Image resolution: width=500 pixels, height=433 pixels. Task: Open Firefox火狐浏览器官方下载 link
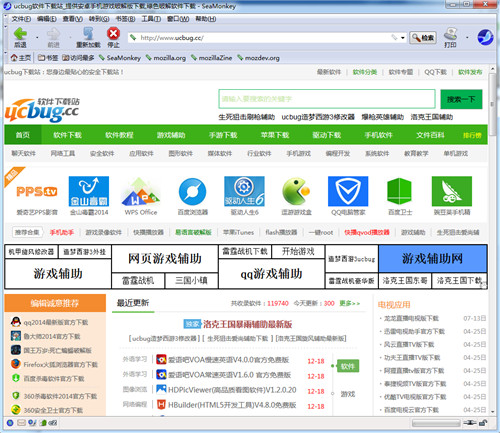coord(60,364)
